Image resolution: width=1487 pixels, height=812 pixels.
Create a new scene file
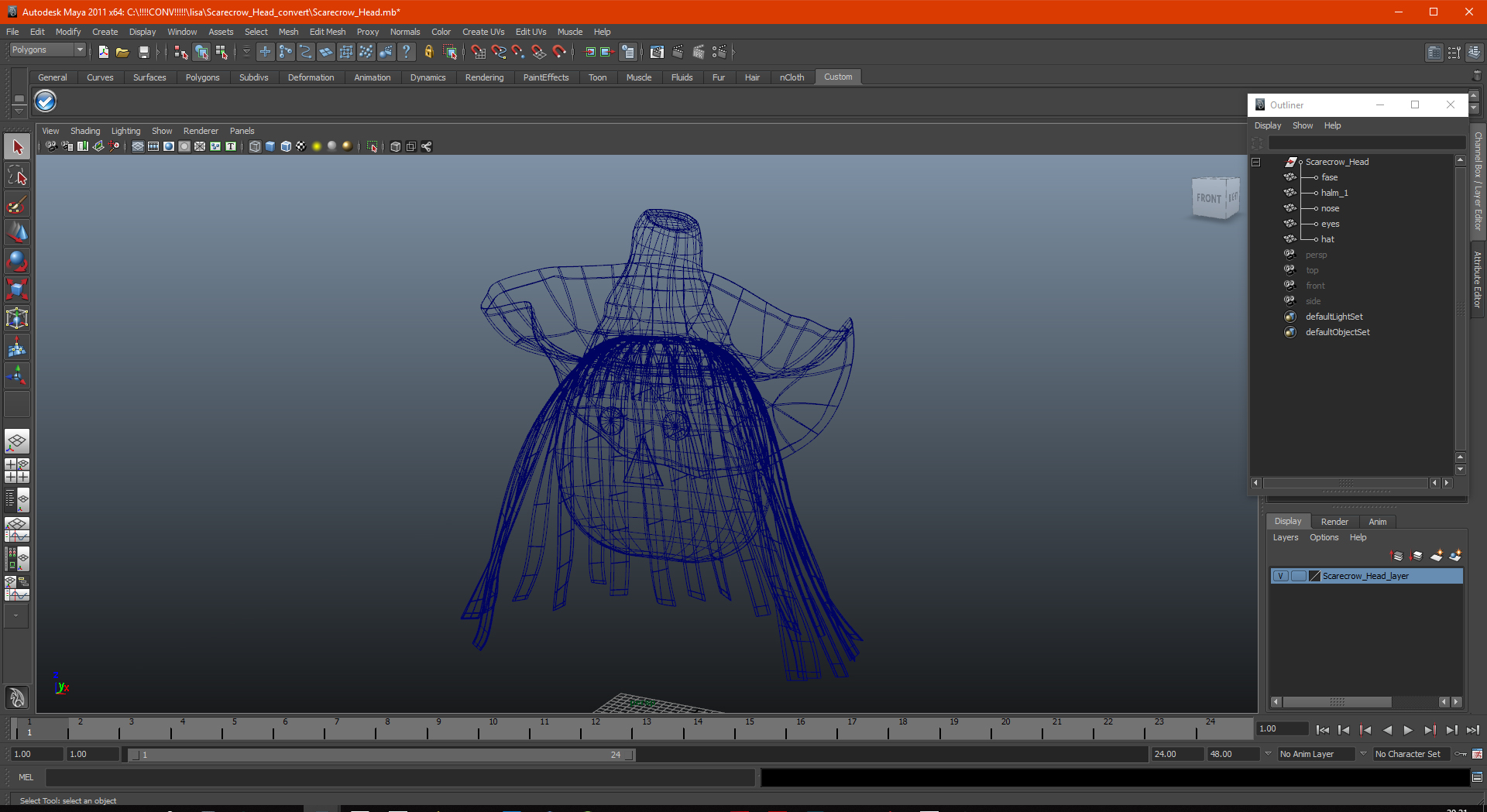pyautogui.click(x=103, y=52)
